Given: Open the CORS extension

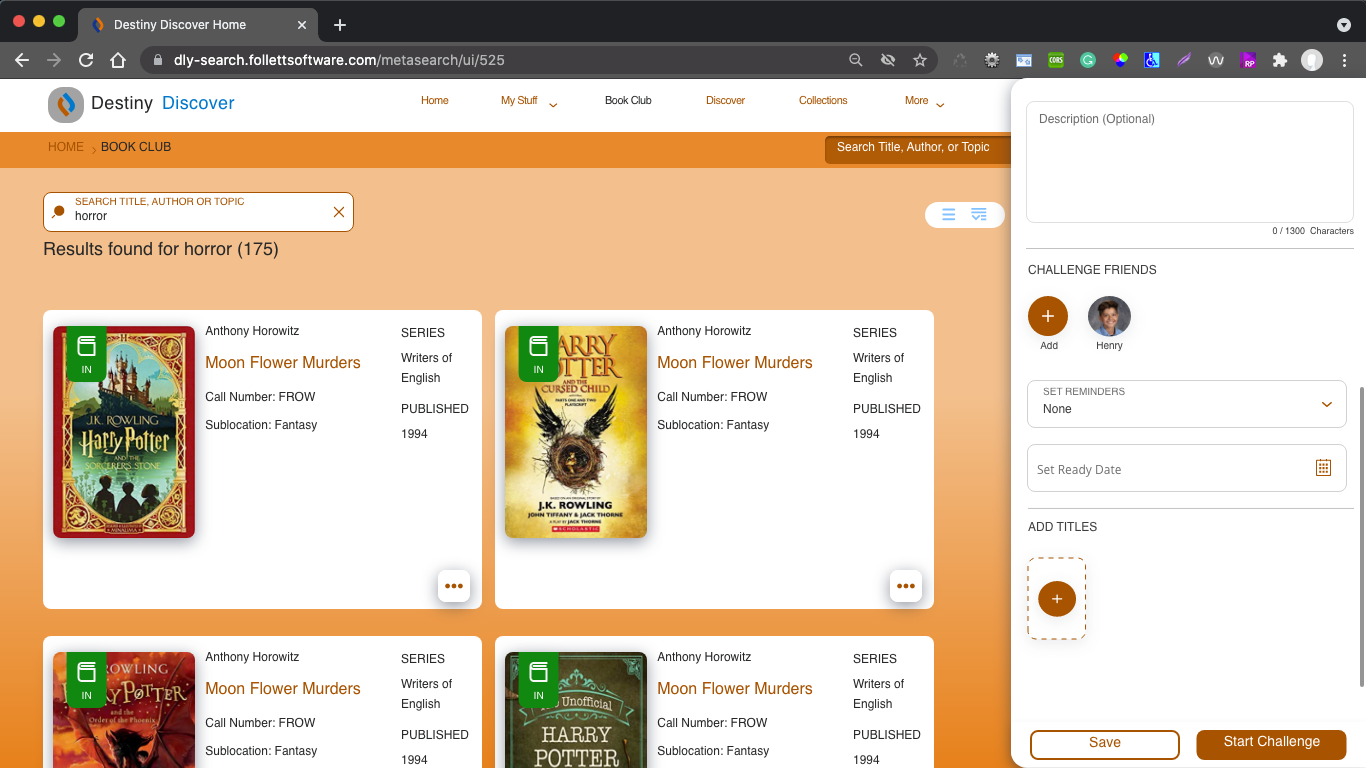Looking at the screenshot, I should point(1056,60).
